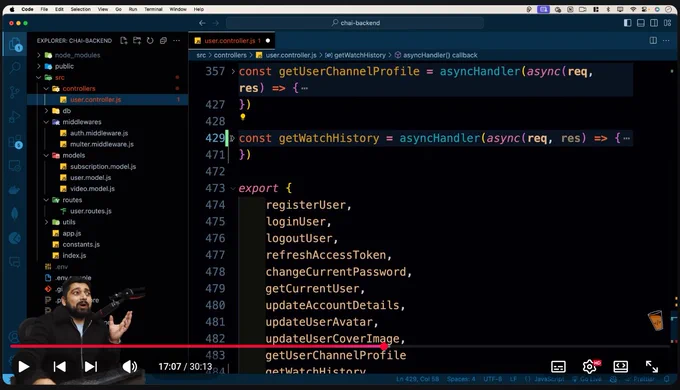Switch video to theater mode
The height and width of the screenshot is (390, 680).
click(x=621, y=367)
